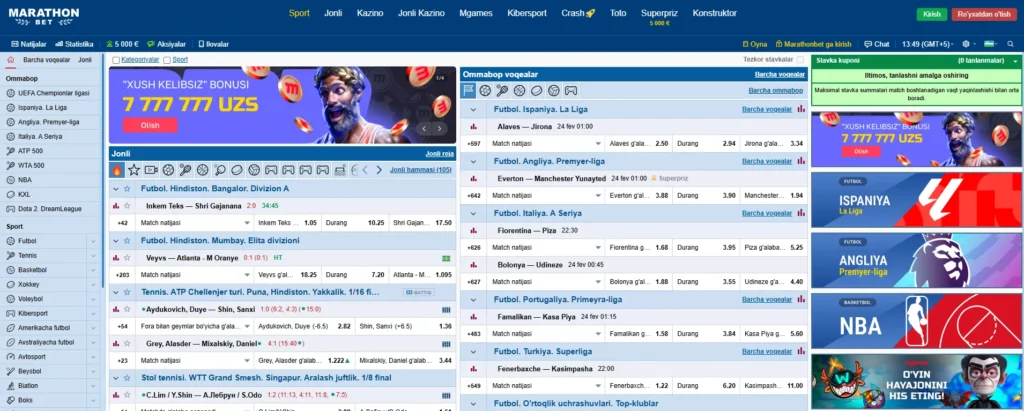Screen dimensions: 1024x411
Task: Click Olish on the main bonus banner
Action: [x=150, y=125]
